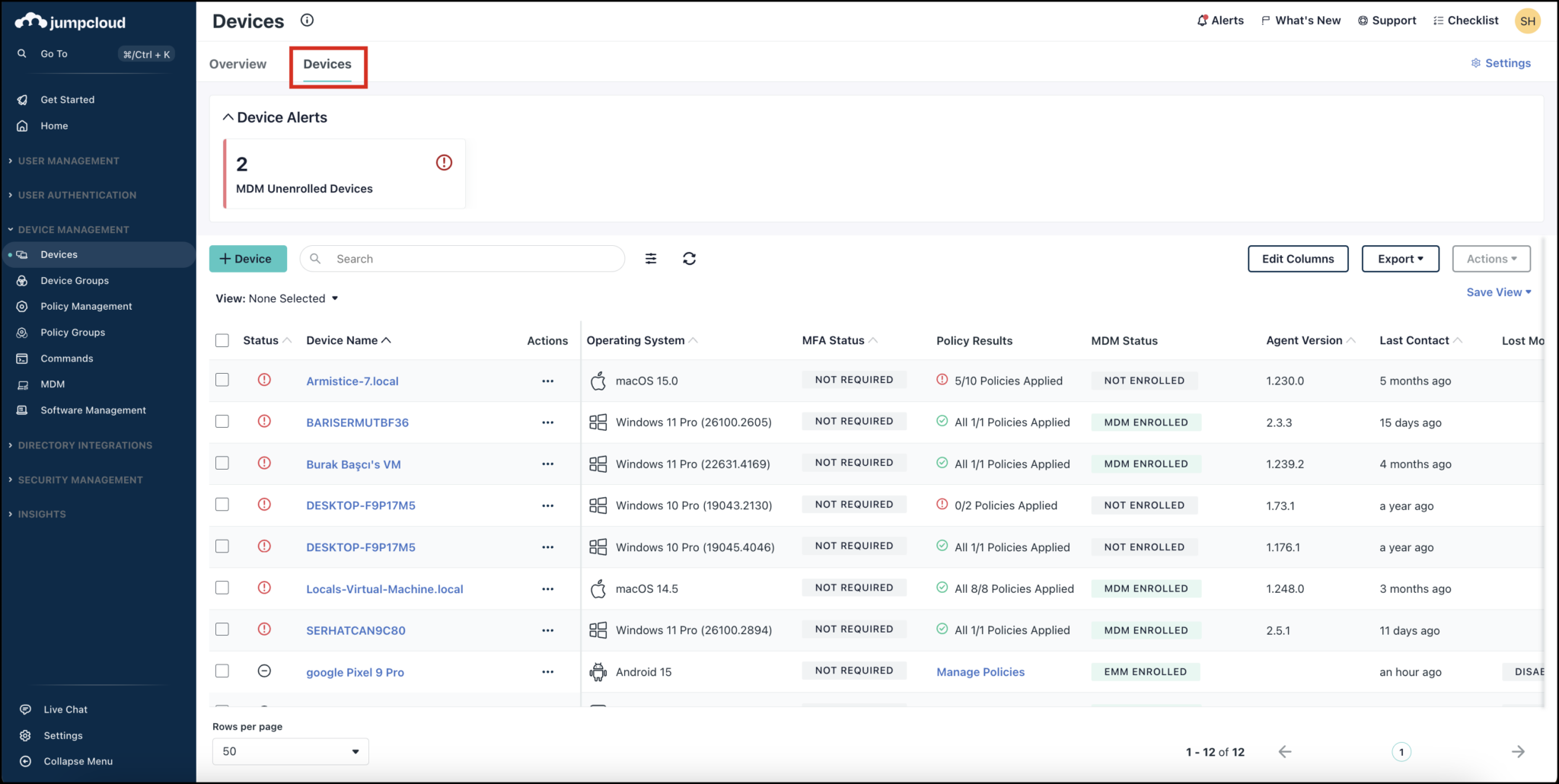
Task: Collapse the Device Alerts section
Action: [227, 116]
